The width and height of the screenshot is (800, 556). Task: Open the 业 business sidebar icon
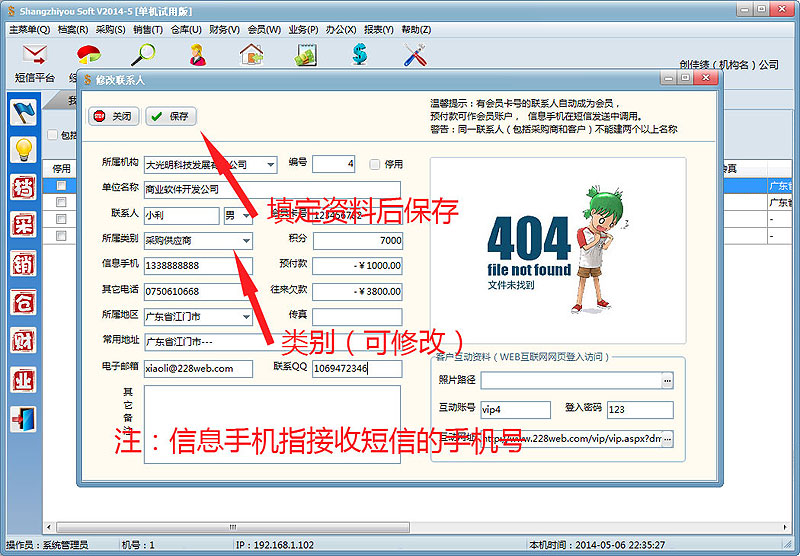(23, 380)
